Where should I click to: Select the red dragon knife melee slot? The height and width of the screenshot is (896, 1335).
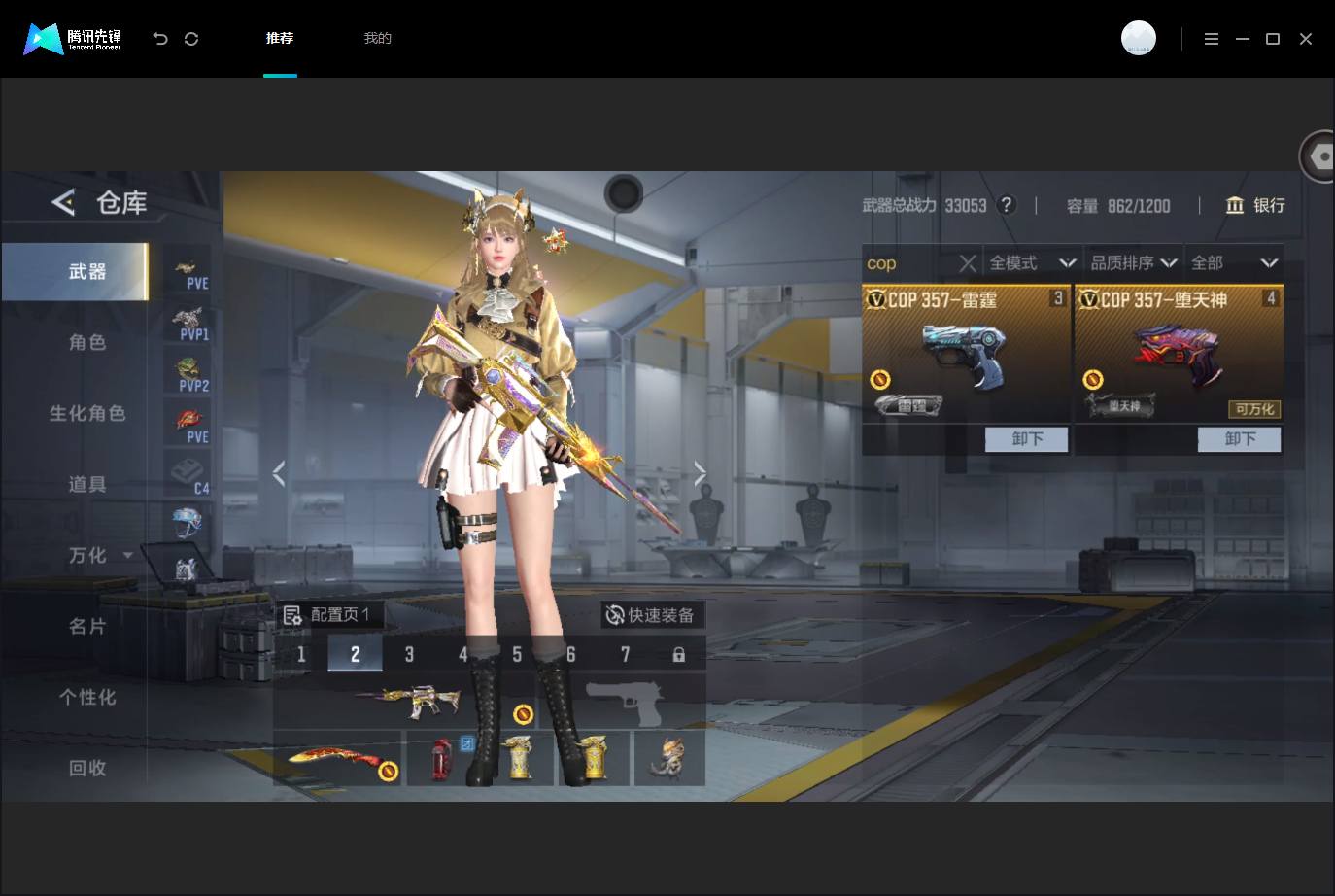click(x=337, y=758)
